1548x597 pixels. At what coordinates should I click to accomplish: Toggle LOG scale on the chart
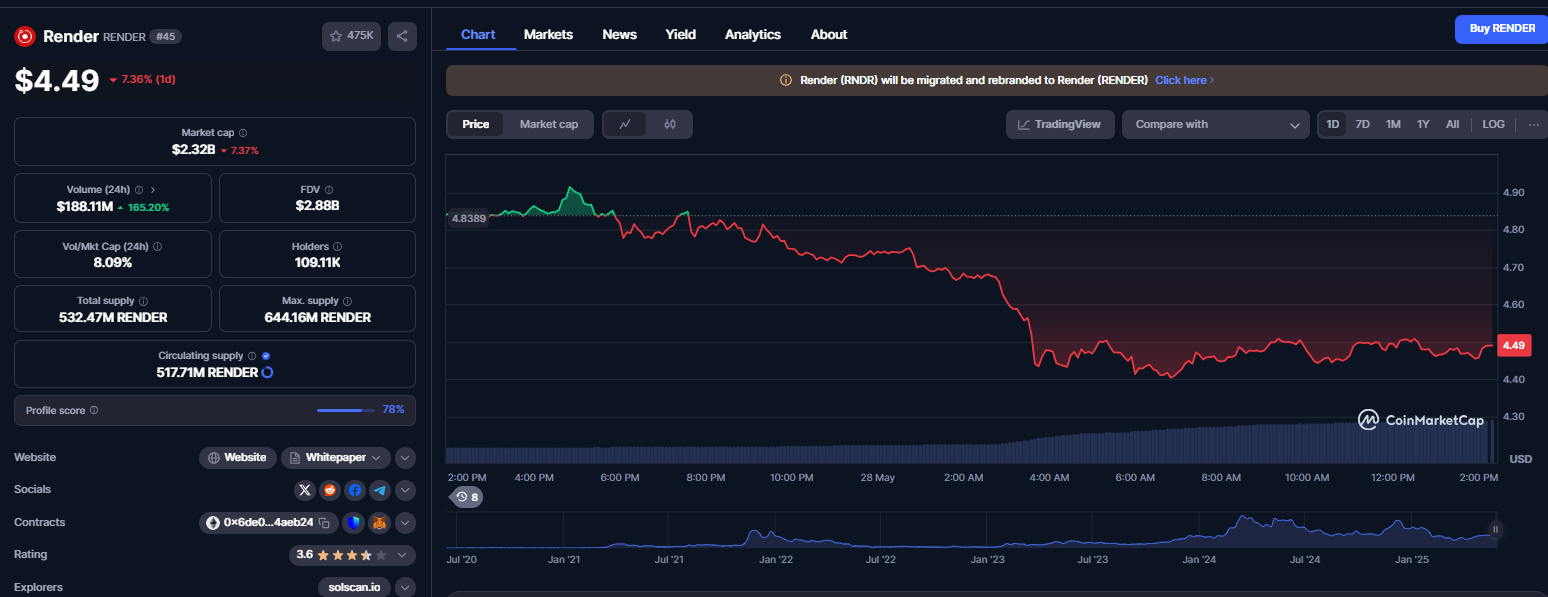(1493, 125)
